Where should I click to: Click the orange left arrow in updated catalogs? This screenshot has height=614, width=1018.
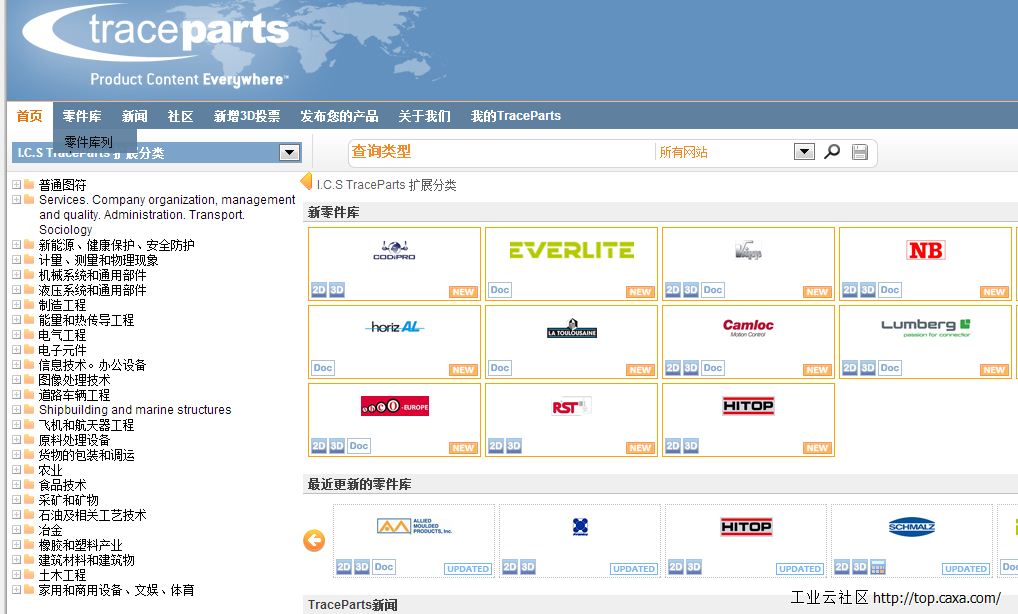314,541
